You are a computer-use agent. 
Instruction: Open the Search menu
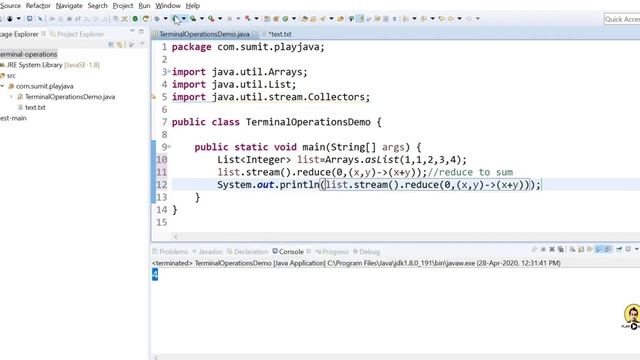[98, 6]
